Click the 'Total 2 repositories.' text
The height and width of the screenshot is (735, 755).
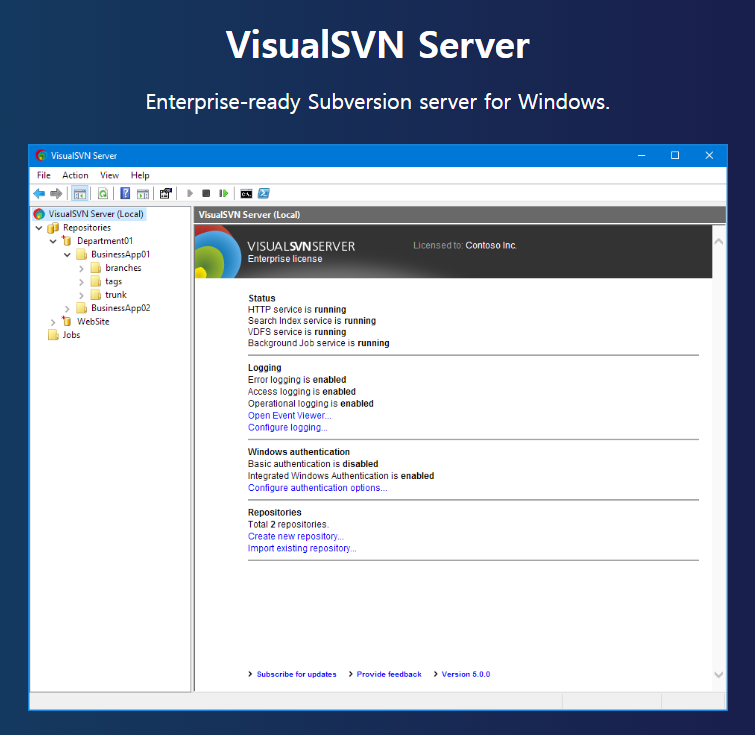(x=288, y=524)
